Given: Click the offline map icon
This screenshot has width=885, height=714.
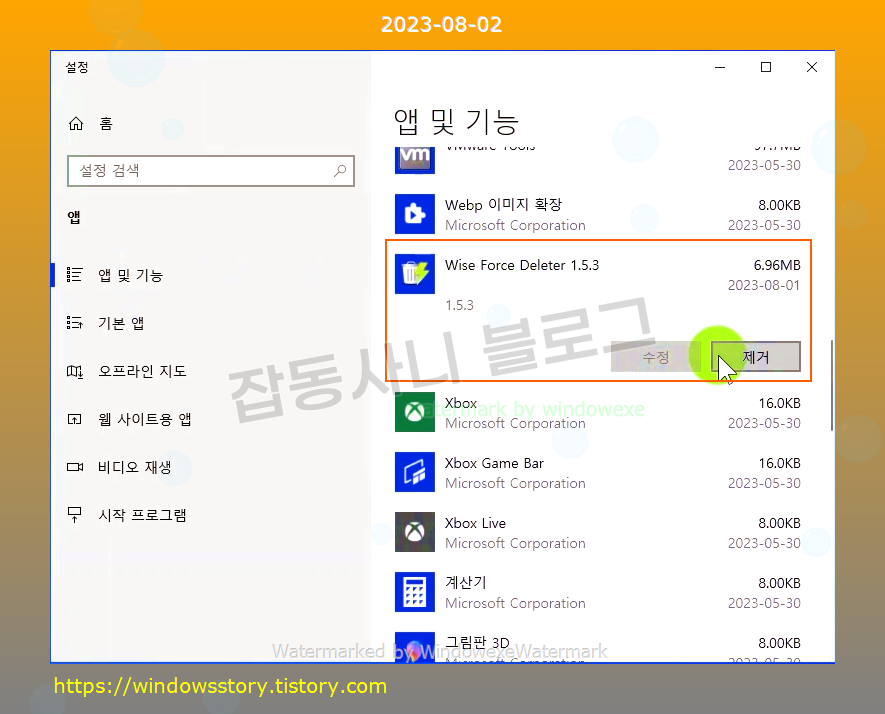Looking at the screenshot, I should pyautogui.click(x=75, y=371).
